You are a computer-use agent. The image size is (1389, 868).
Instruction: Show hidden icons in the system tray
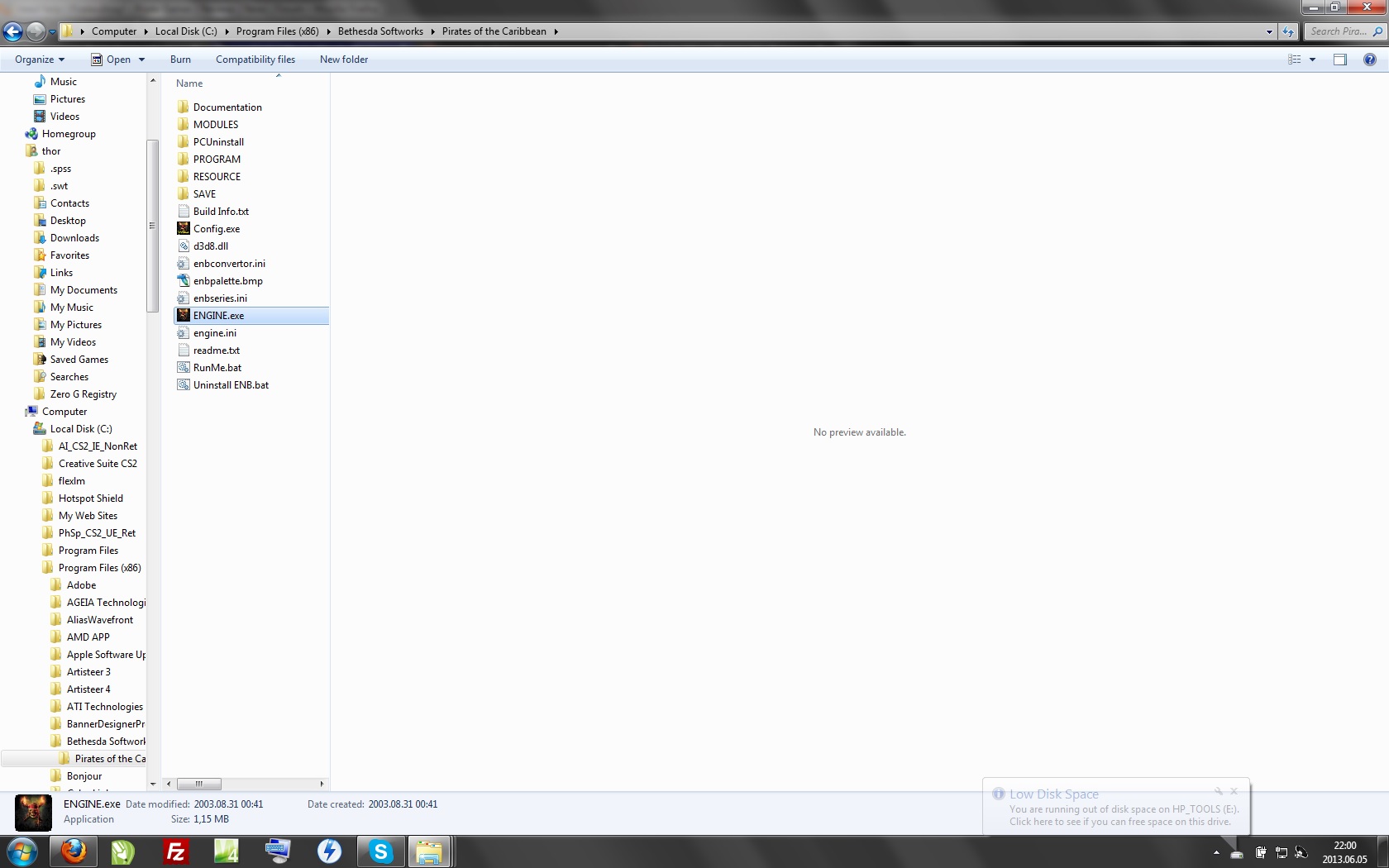point(1216,852)
